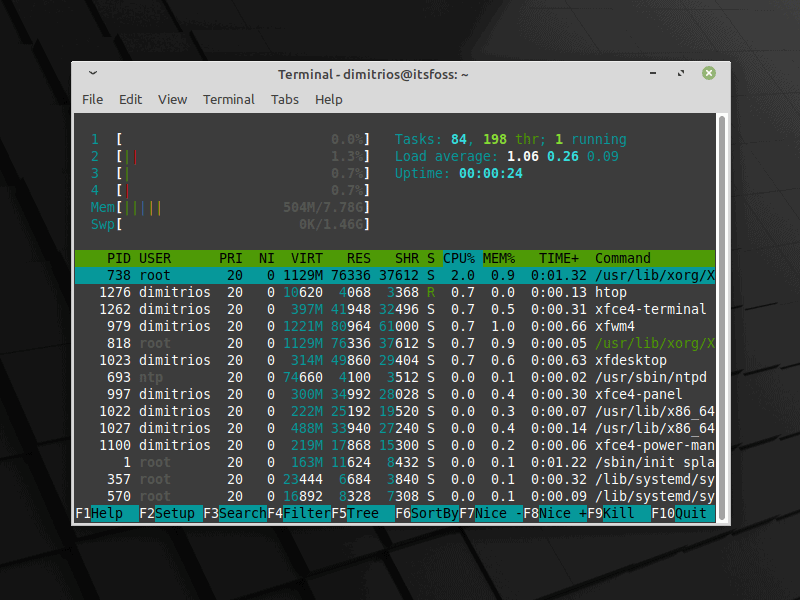Raise process priority with F8 Nice +
This screenshot has height=600, width=800.
point(552,512)
